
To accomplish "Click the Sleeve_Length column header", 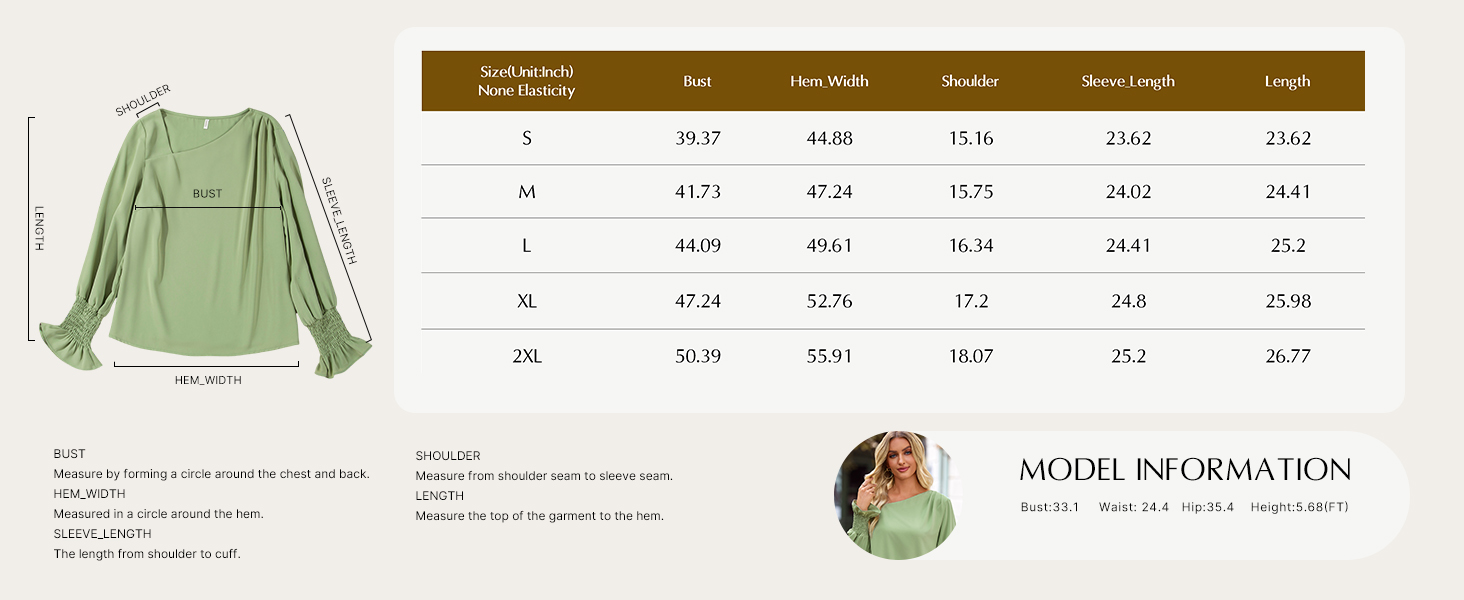I will [1128, 81].
